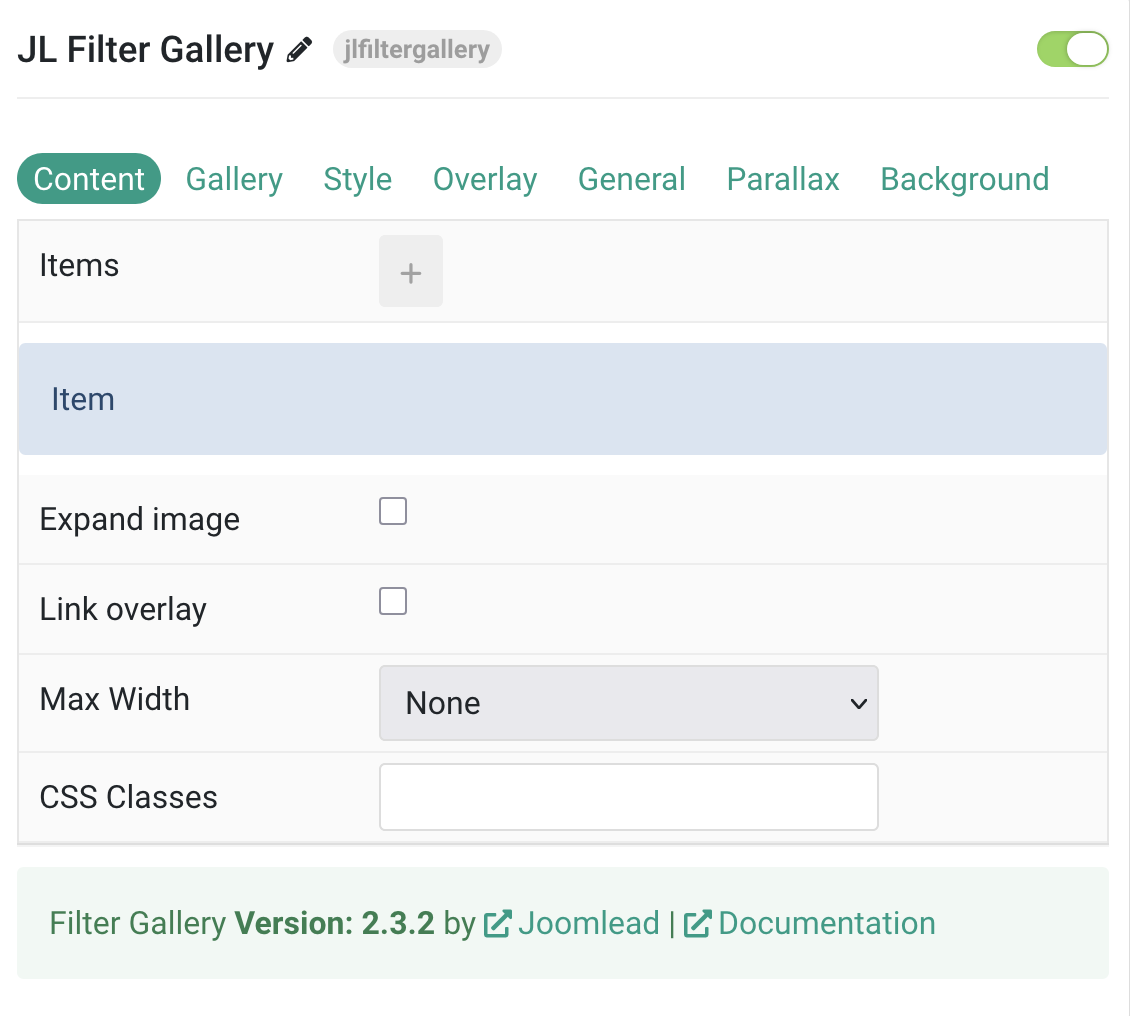
Task: Check the Expand image checkbox
Action: tap(393, 511)
